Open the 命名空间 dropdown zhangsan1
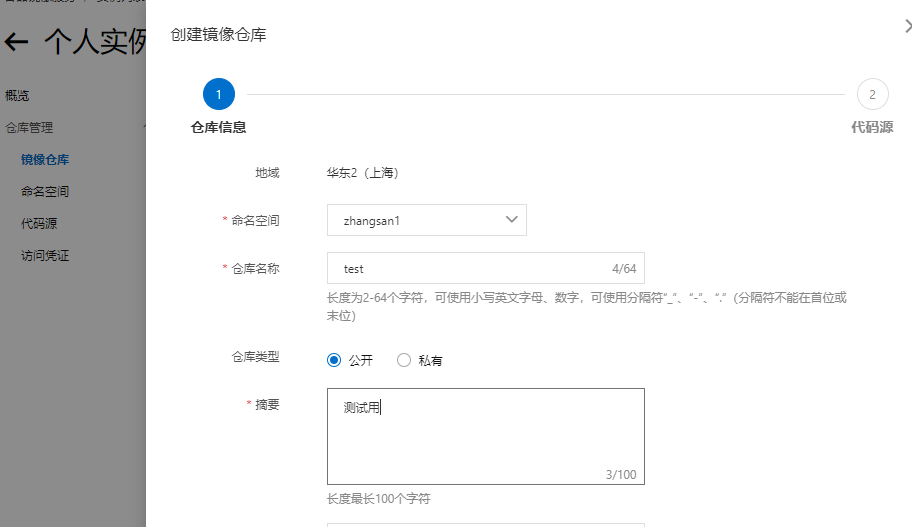This screenshot has width=912, height=527. point(427,220)
